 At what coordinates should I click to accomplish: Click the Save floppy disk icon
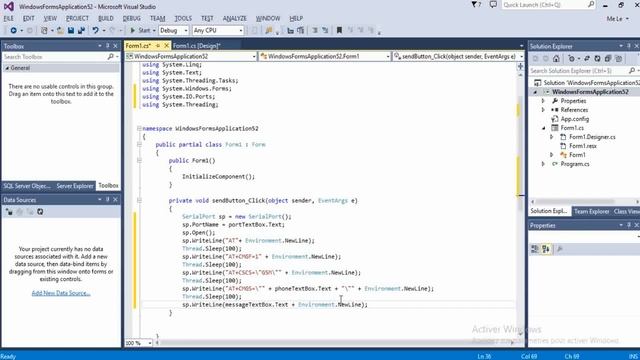[71, 31]
